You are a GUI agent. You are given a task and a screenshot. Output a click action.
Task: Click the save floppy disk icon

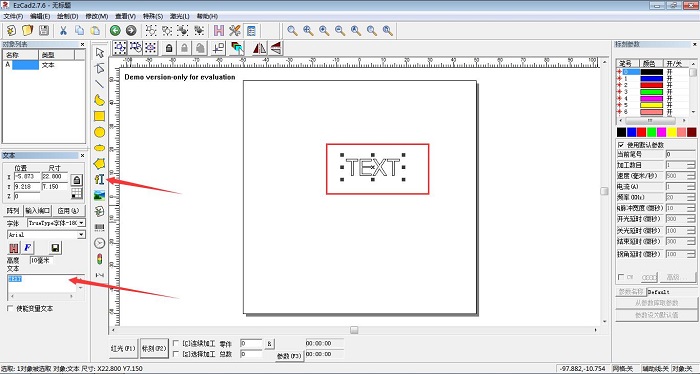point(44,30)
